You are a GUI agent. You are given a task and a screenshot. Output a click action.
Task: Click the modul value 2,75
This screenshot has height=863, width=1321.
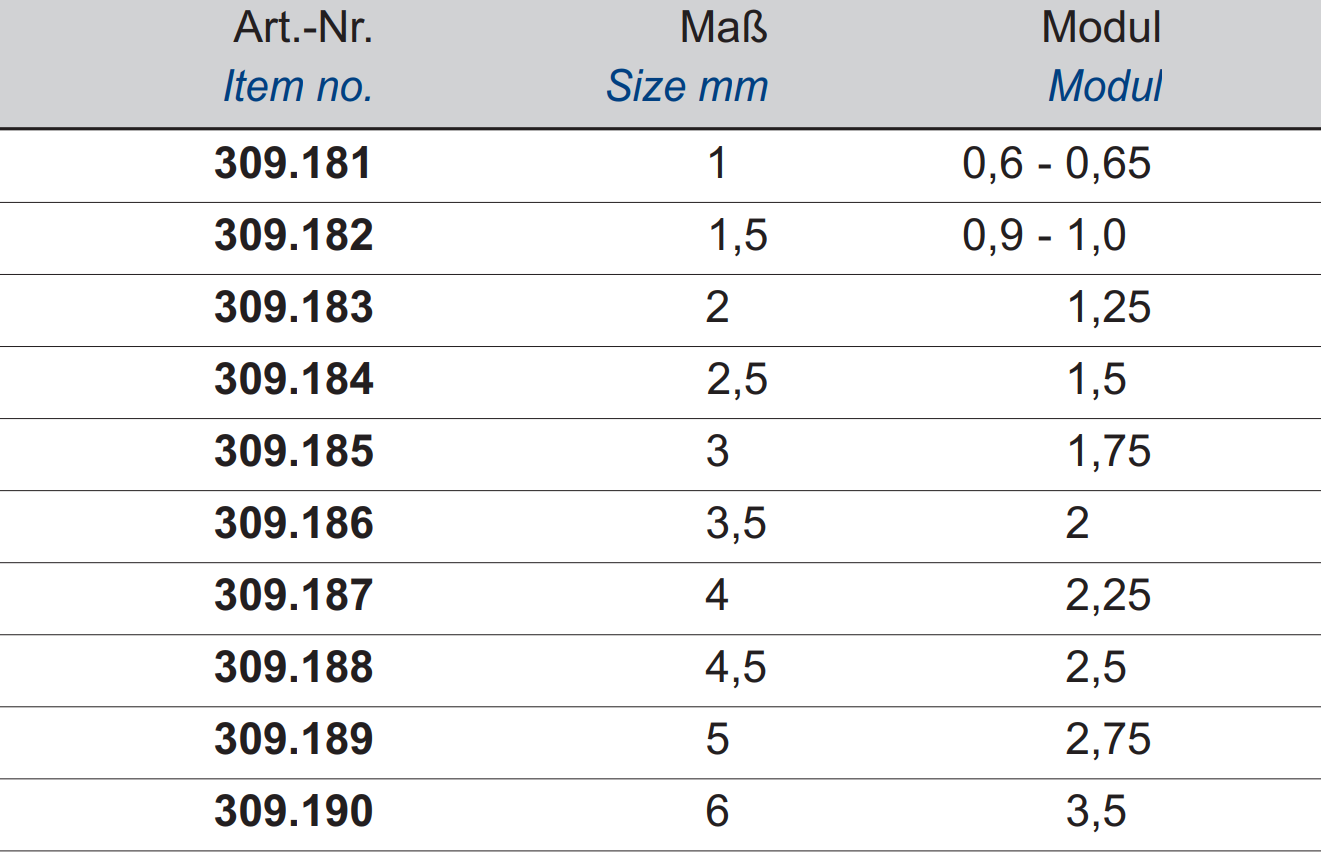[1109, 741]
